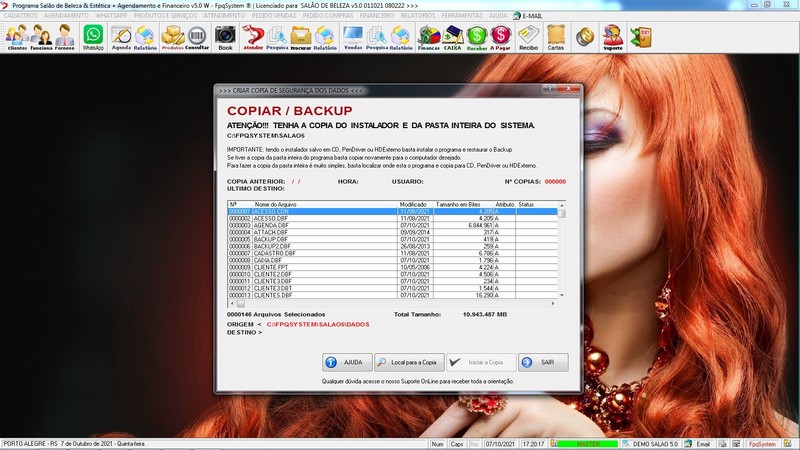This screenshot has height=450, width=800.
Task: Open the Cartas parchment icon
Action: click(556, 37)
